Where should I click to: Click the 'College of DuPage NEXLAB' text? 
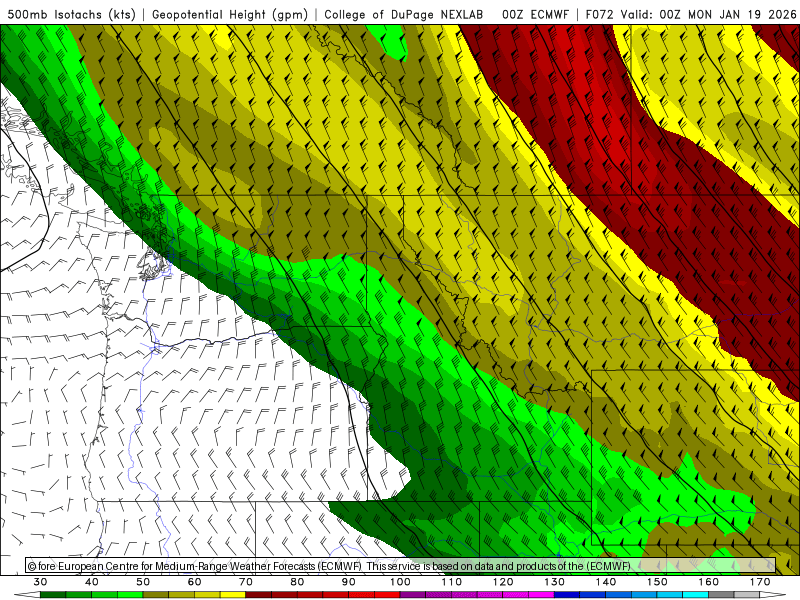point(403,15)
